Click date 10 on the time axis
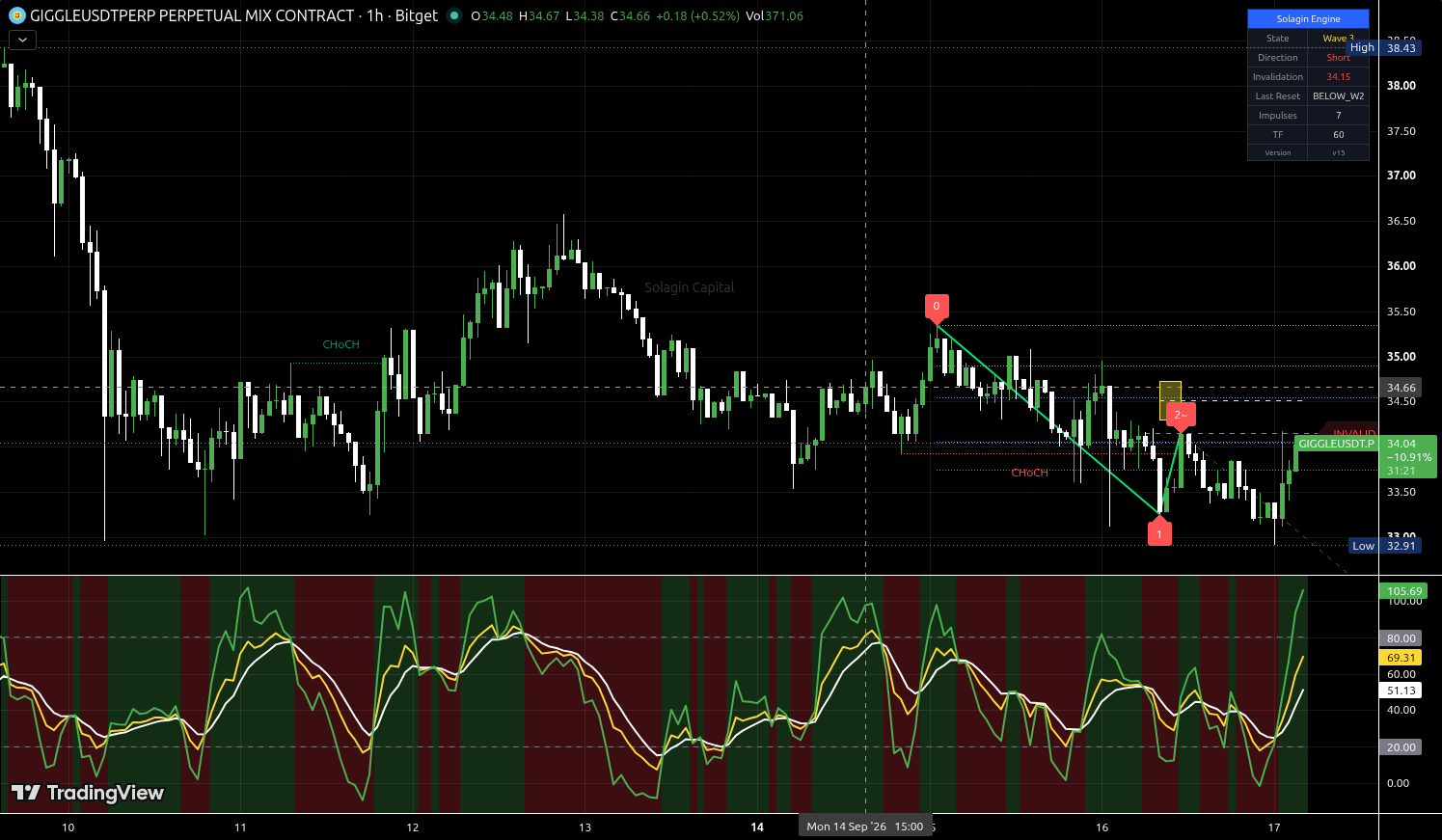The width and height of the screenshot is (1442, 840). [68, 827]
